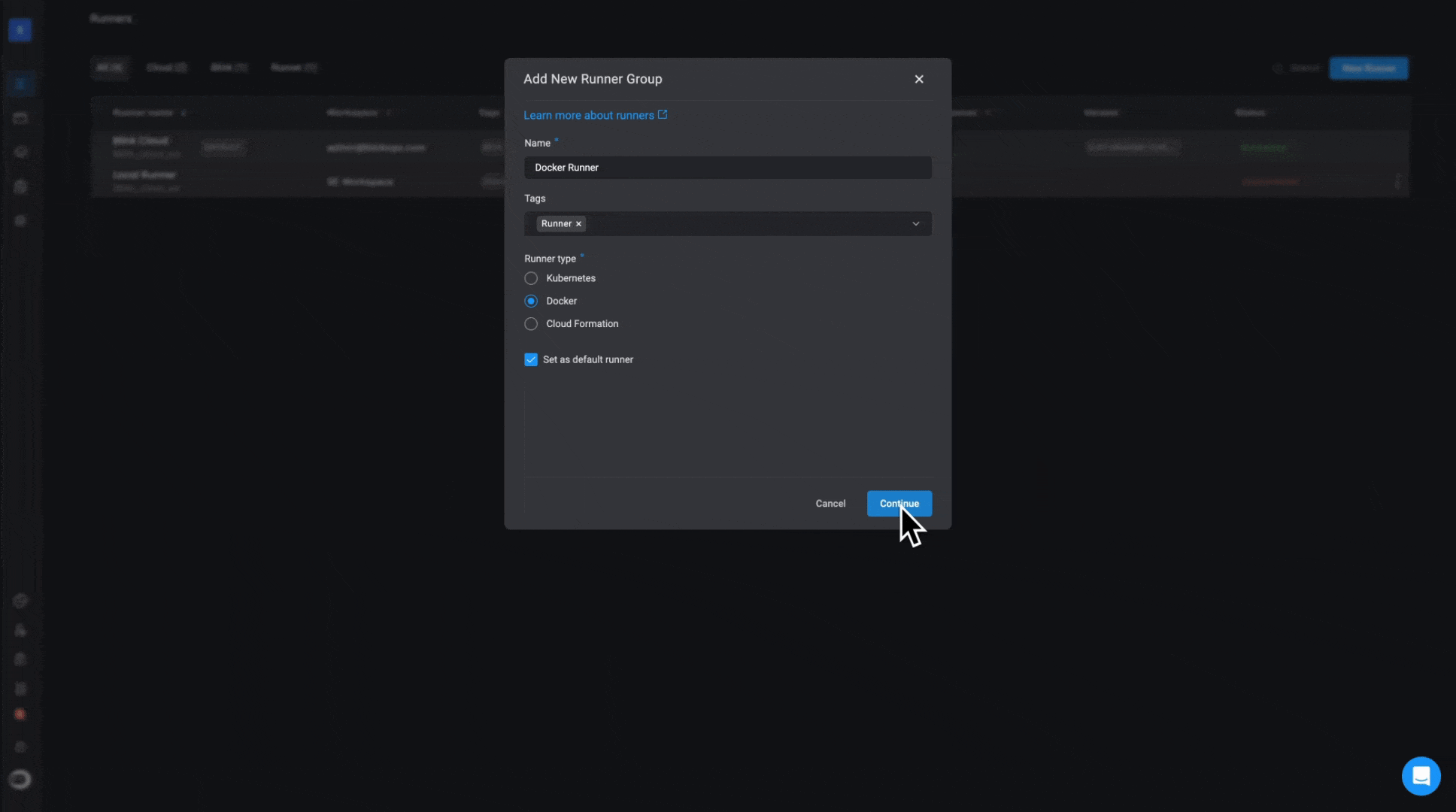Select the All tab in runners list

(109, 68)
